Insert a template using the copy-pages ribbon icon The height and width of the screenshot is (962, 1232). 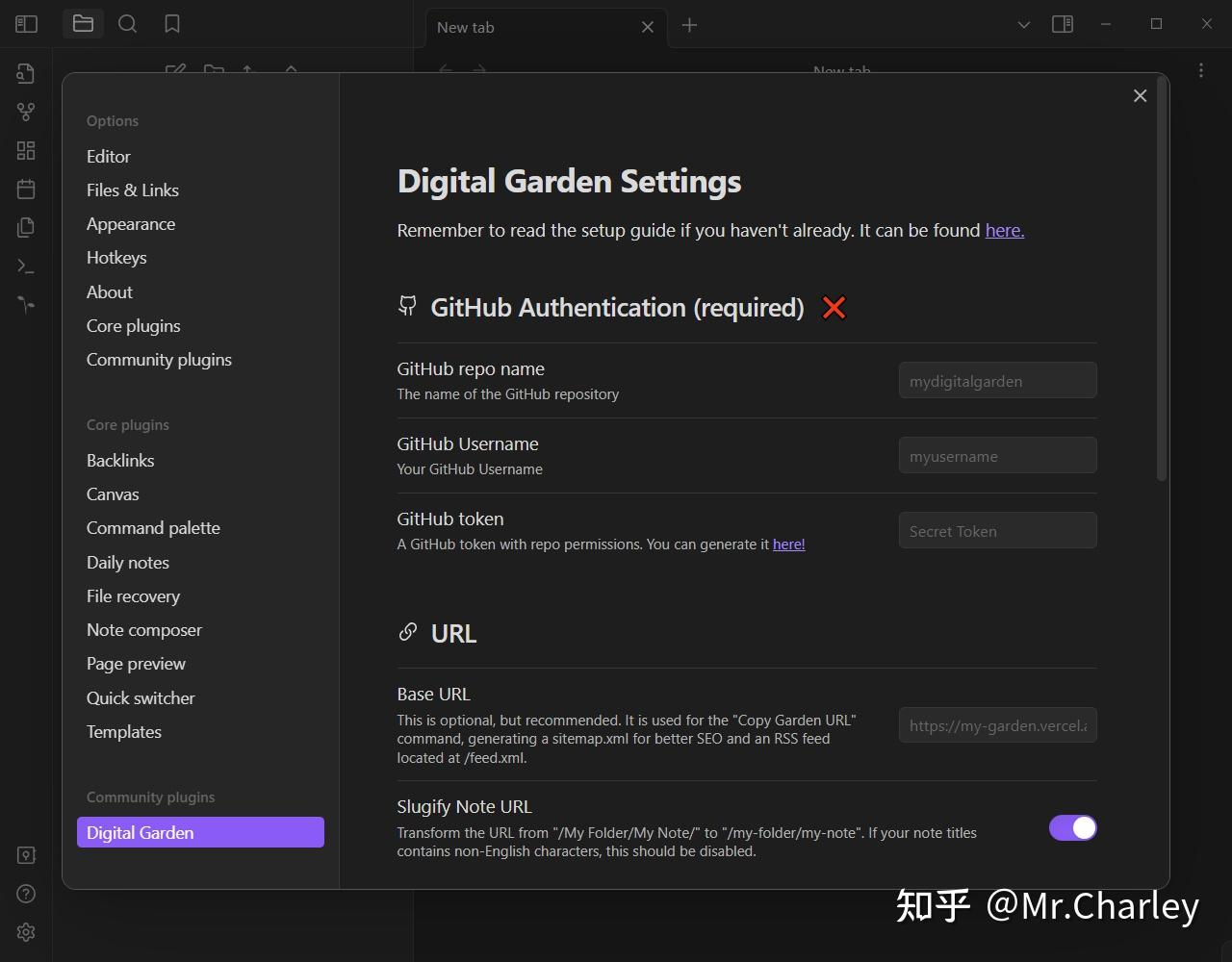26,227
